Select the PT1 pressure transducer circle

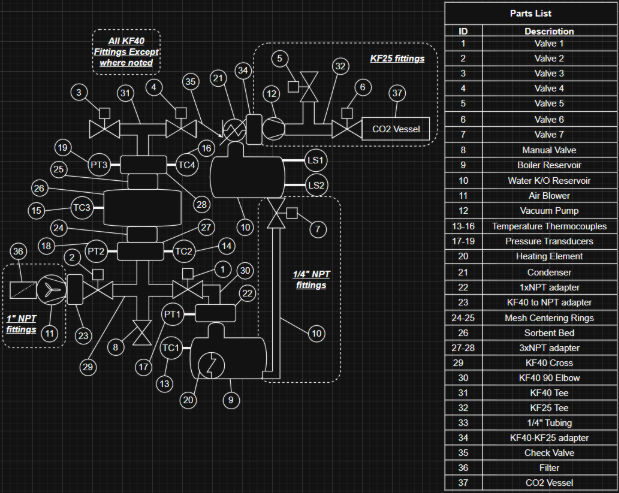click(x=172, y=314)
